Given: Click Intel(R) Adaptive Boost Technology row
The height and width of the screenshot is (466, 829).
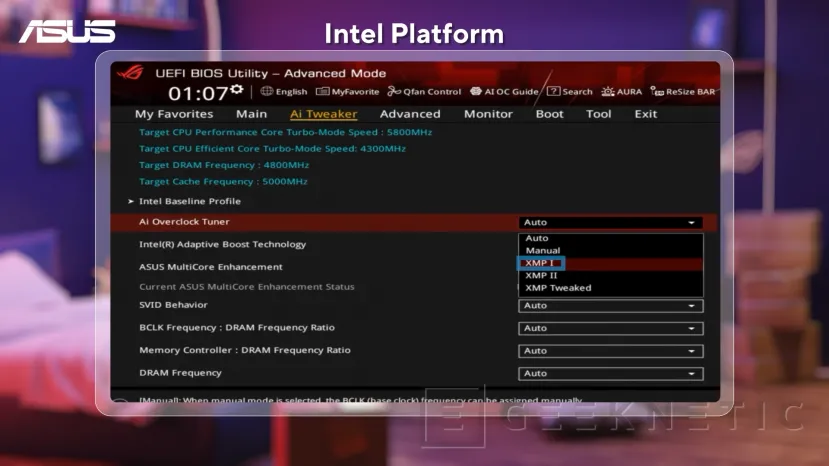Looking at the screenshot, I should (223, 244).
